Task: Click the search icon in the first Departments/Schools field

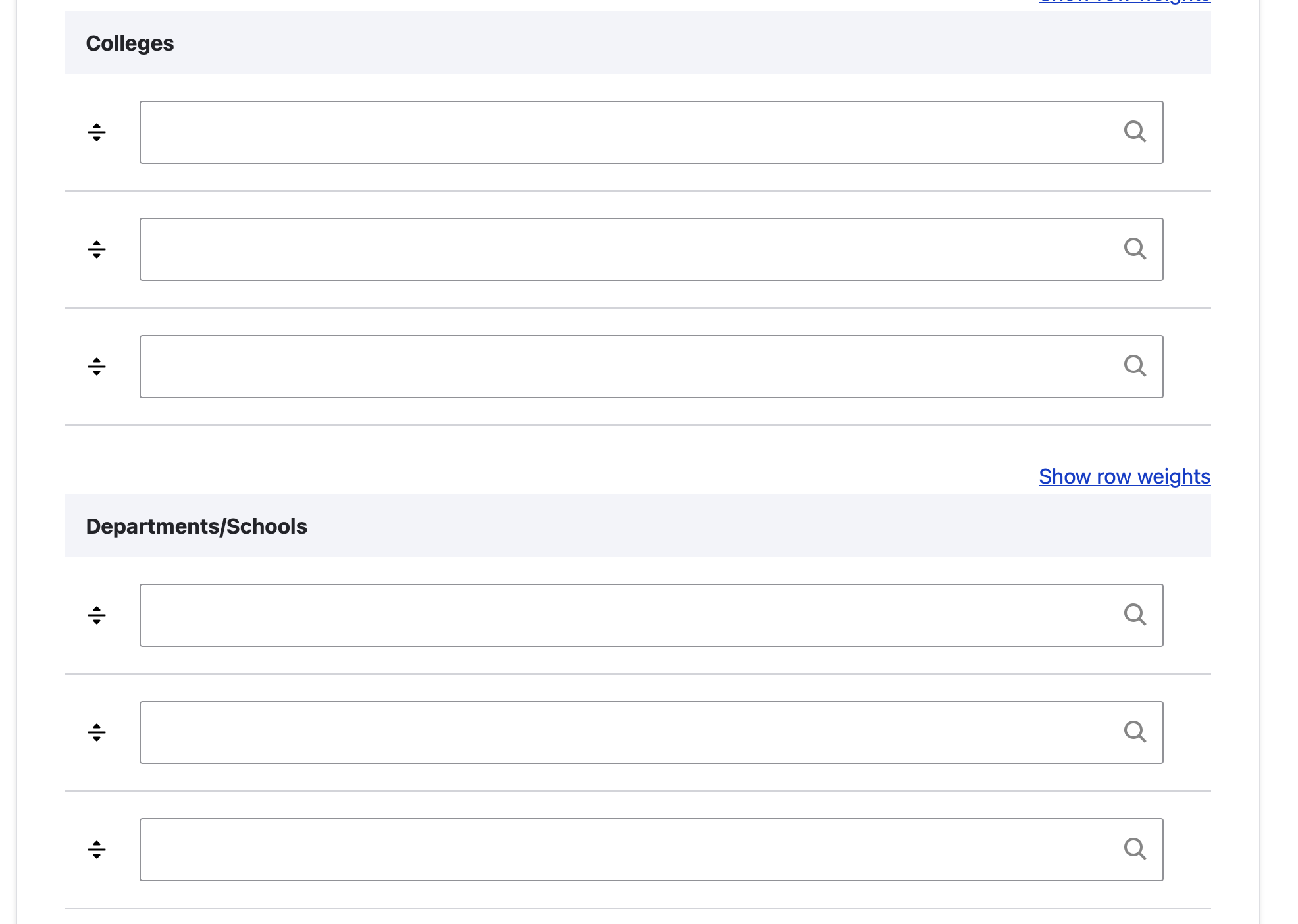Action: (1135, 615)
